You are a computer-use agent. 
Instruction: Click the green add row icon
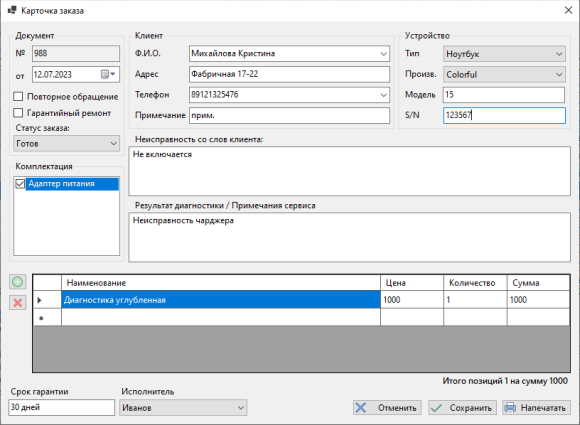click(17, 282)
